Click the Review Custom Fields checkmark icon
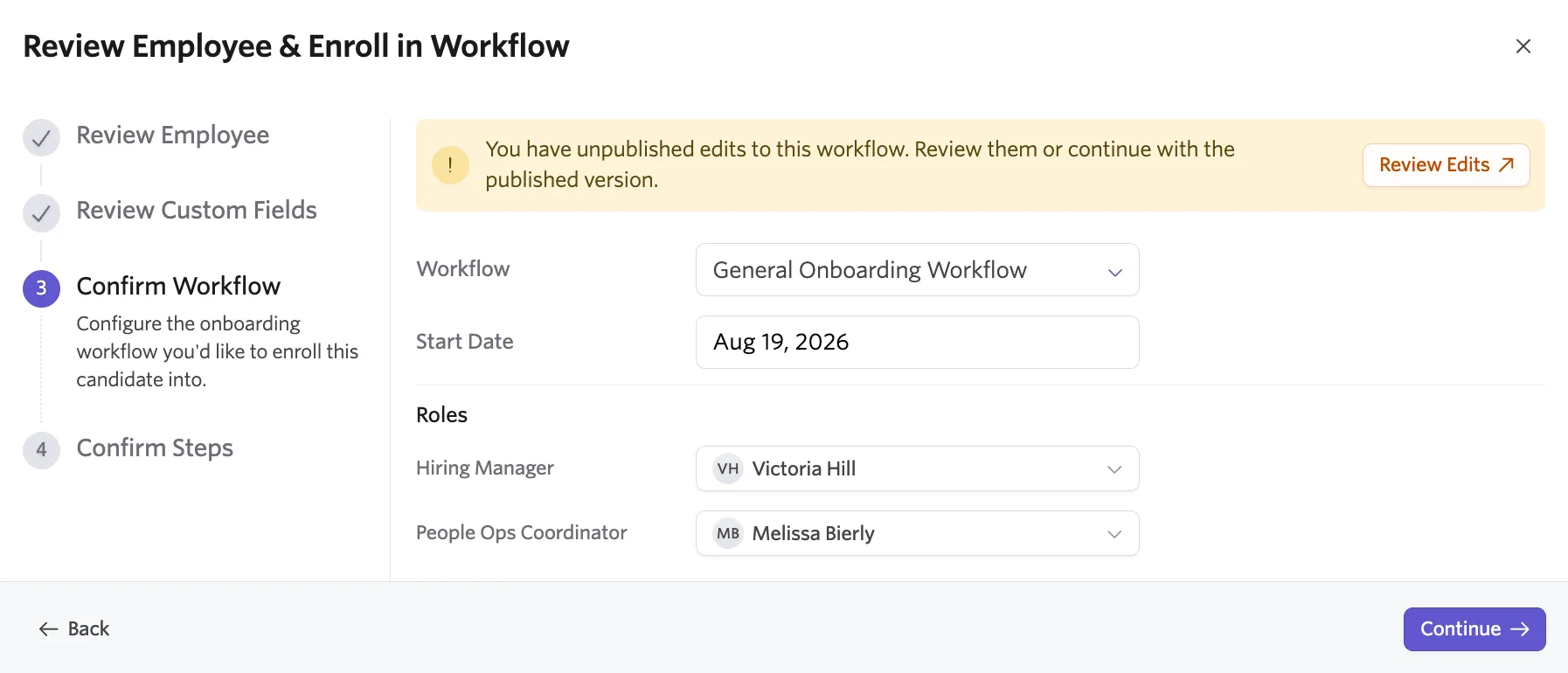 pos(41,213)
